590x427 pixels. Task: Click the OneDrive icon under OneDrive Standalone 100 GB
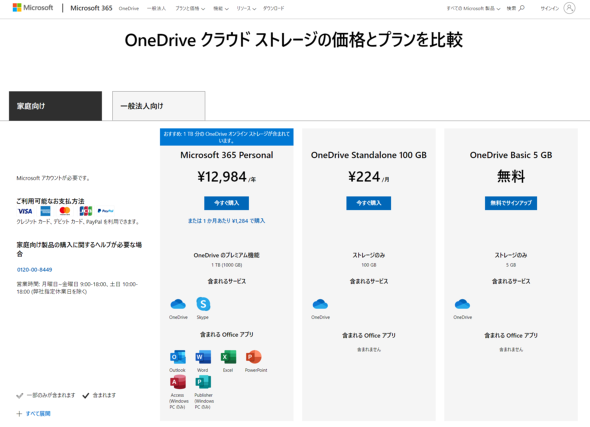pyautogui.click(x=320, y=304)
